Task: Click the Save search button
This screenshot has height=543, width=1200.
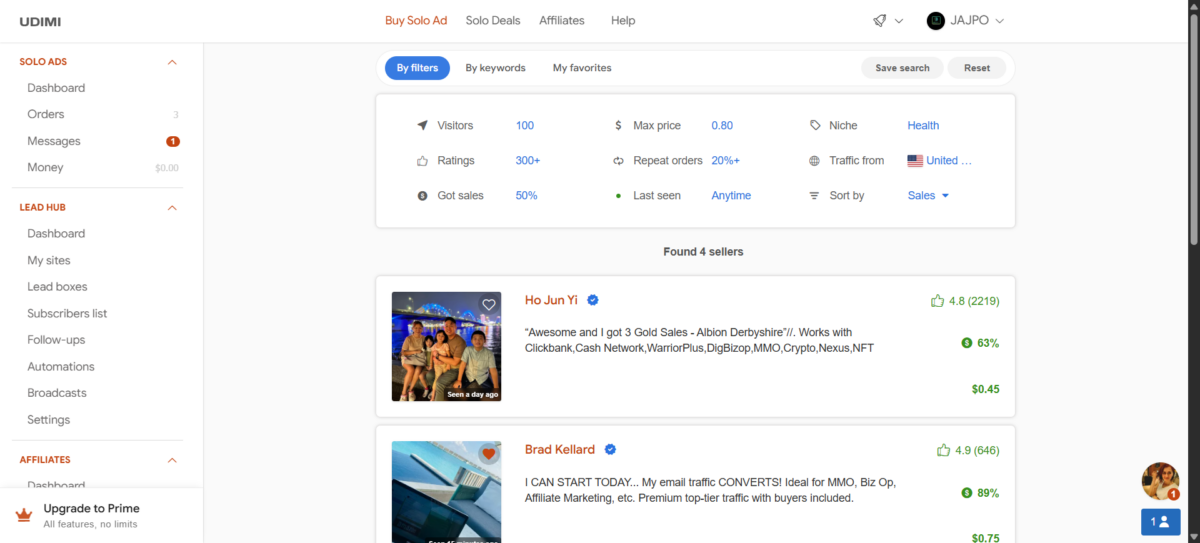Action: click(x=902, y=68)
